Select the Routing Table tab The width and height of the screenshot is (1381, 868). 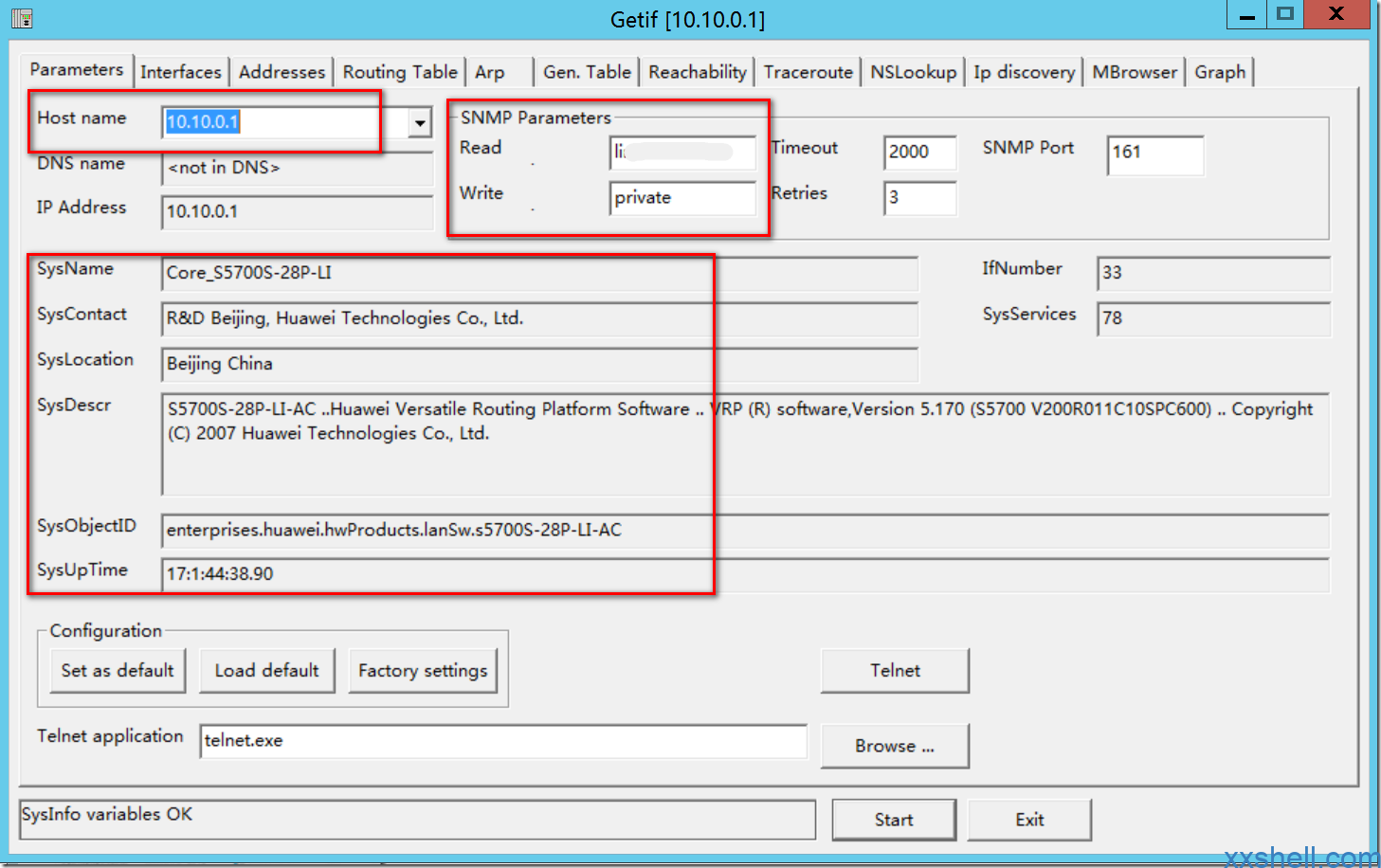point(400,72)
